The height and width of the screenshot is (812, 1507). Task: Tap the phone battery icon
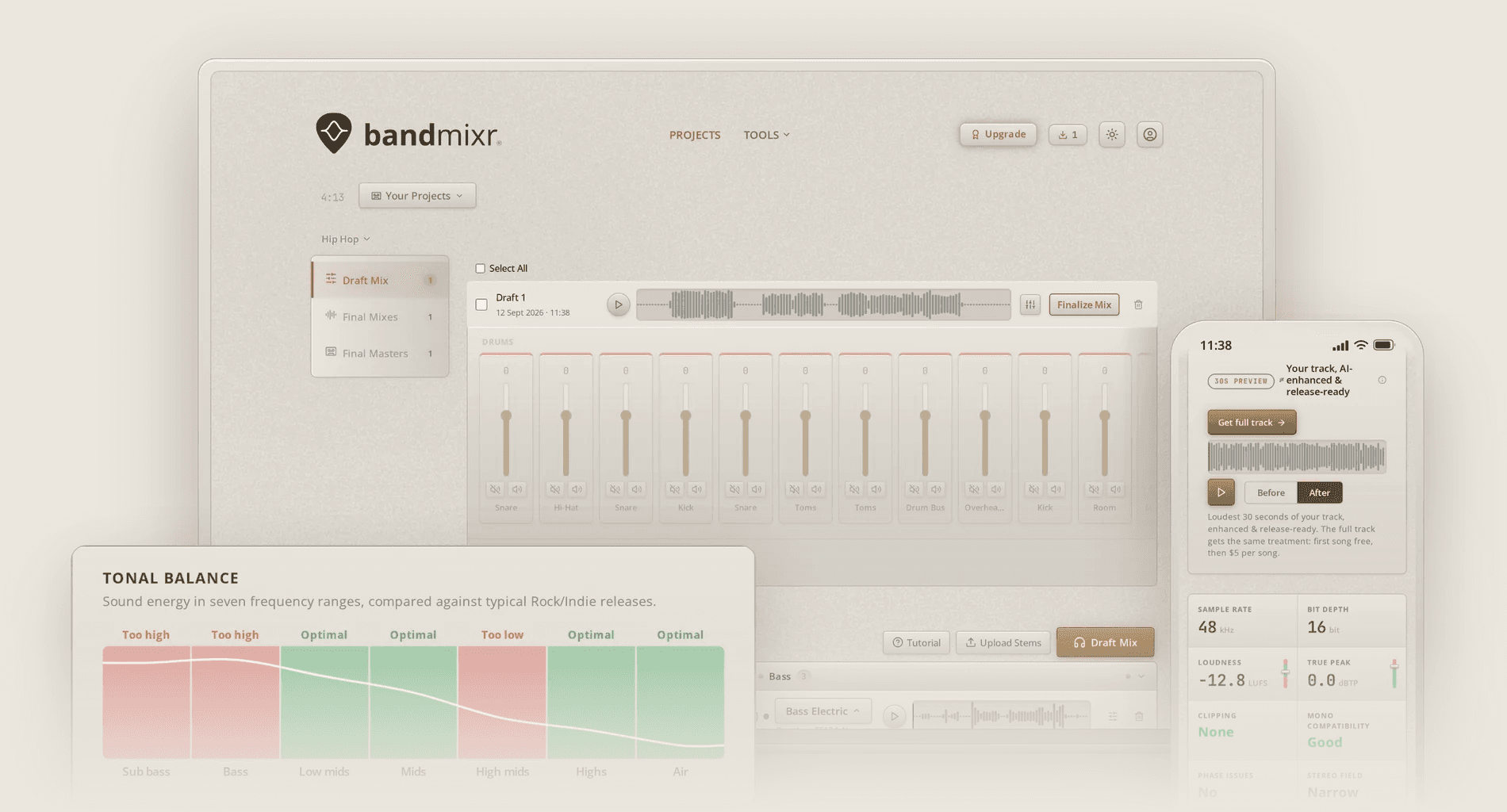[x=1384, y=345]
